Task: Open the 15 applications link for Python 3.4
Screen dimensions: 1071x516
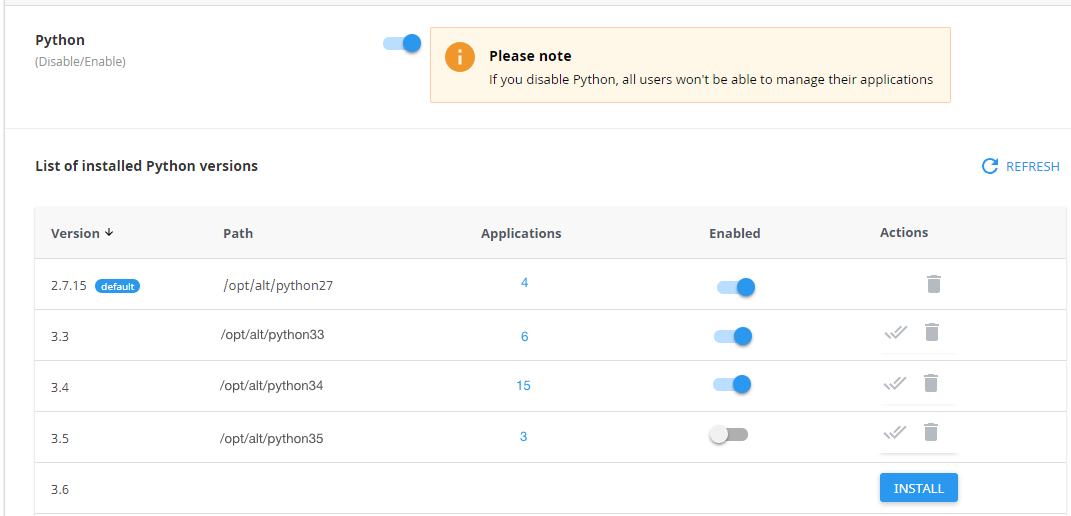Action: (x=523, y=386)
